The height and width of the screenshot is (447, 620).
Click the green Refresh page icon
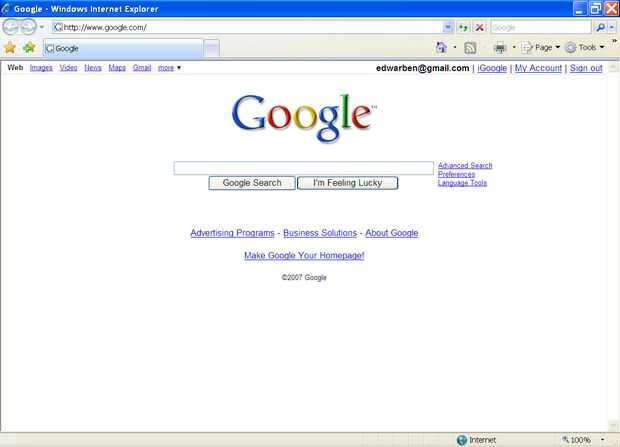tap(463, 27)
